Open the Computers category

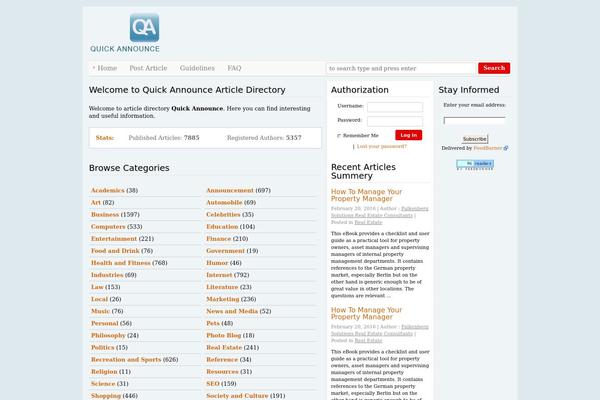click(x=108, y=227)
